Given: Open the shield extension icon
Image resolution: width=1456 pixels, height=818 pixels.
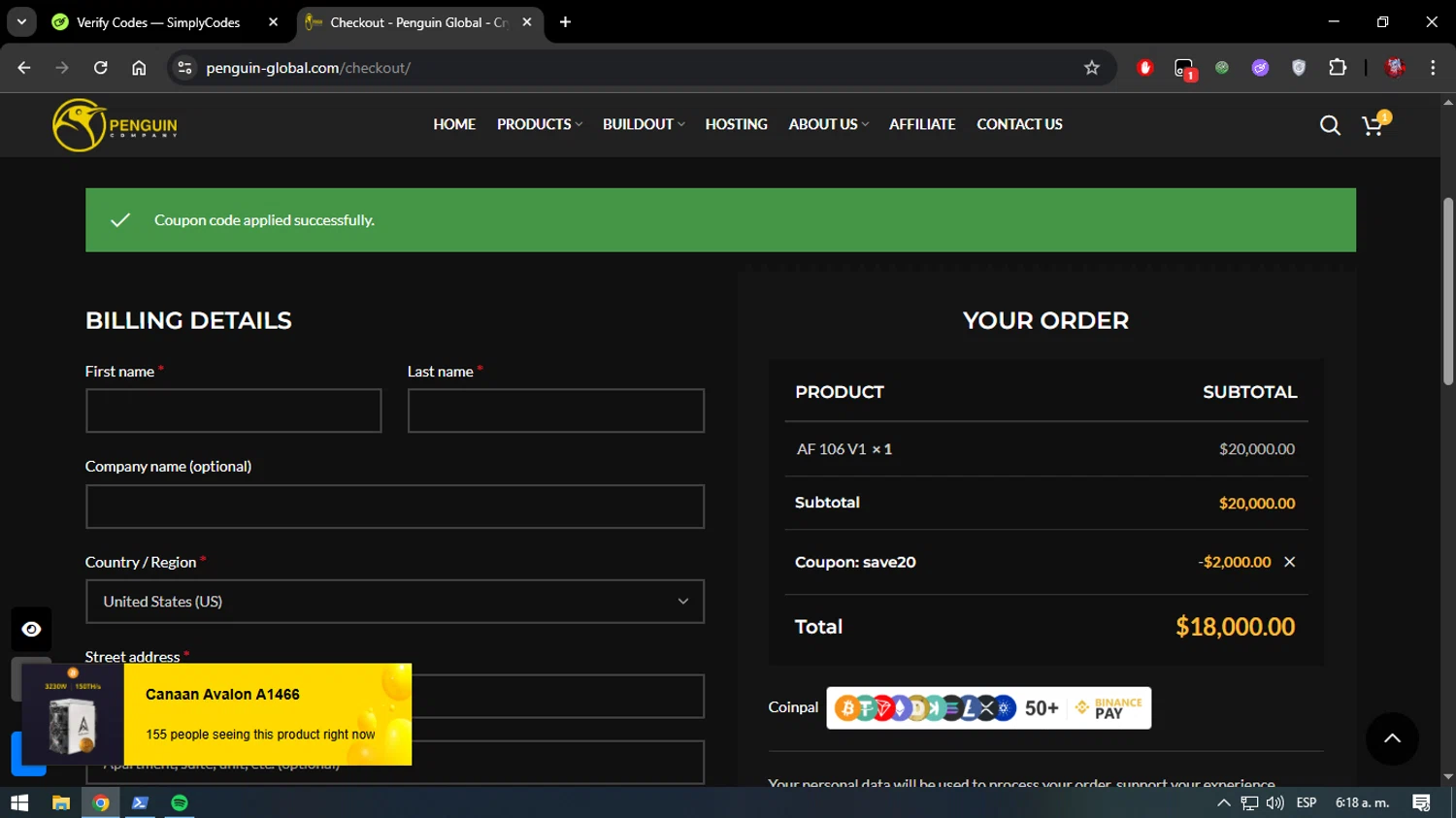Looking at the screenshot, I should [1299, 68].
